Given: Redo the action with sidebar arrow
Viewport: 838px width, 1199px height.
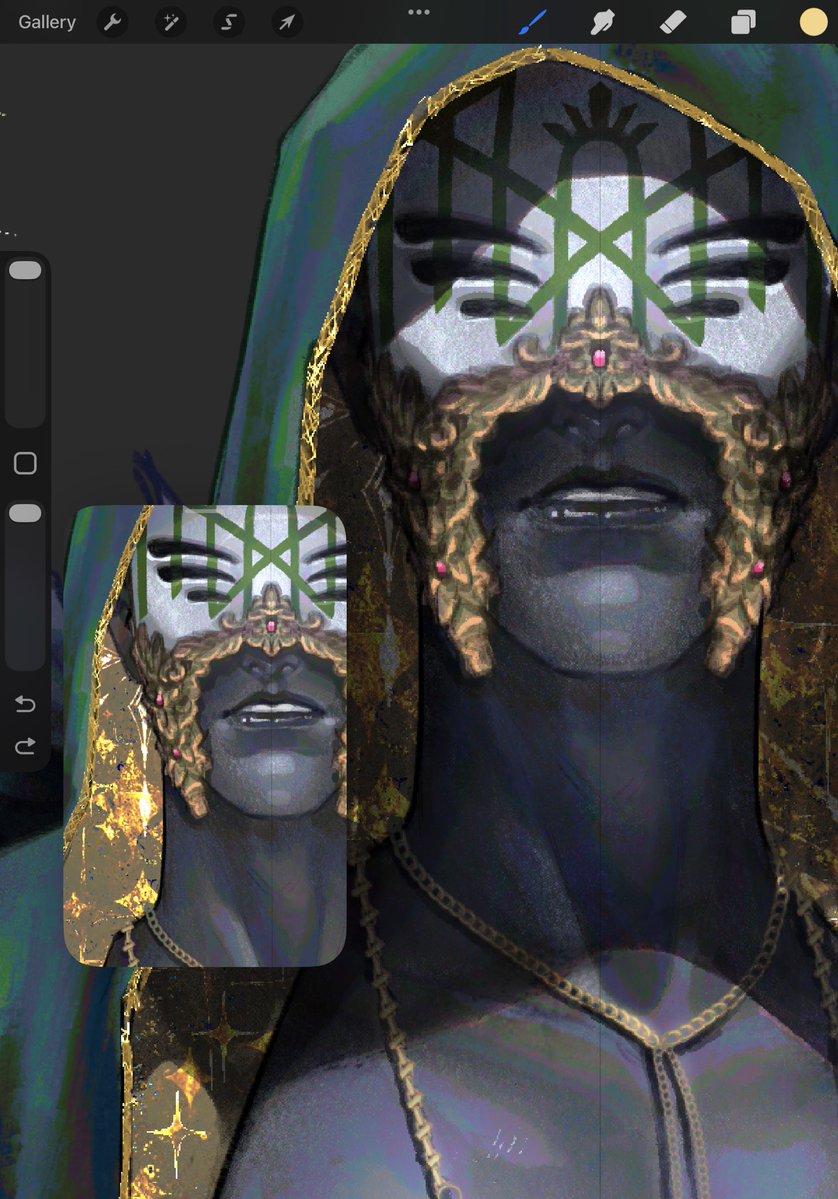Looking at the screenshot, I should pyautogui.click(x=25, y=746).
